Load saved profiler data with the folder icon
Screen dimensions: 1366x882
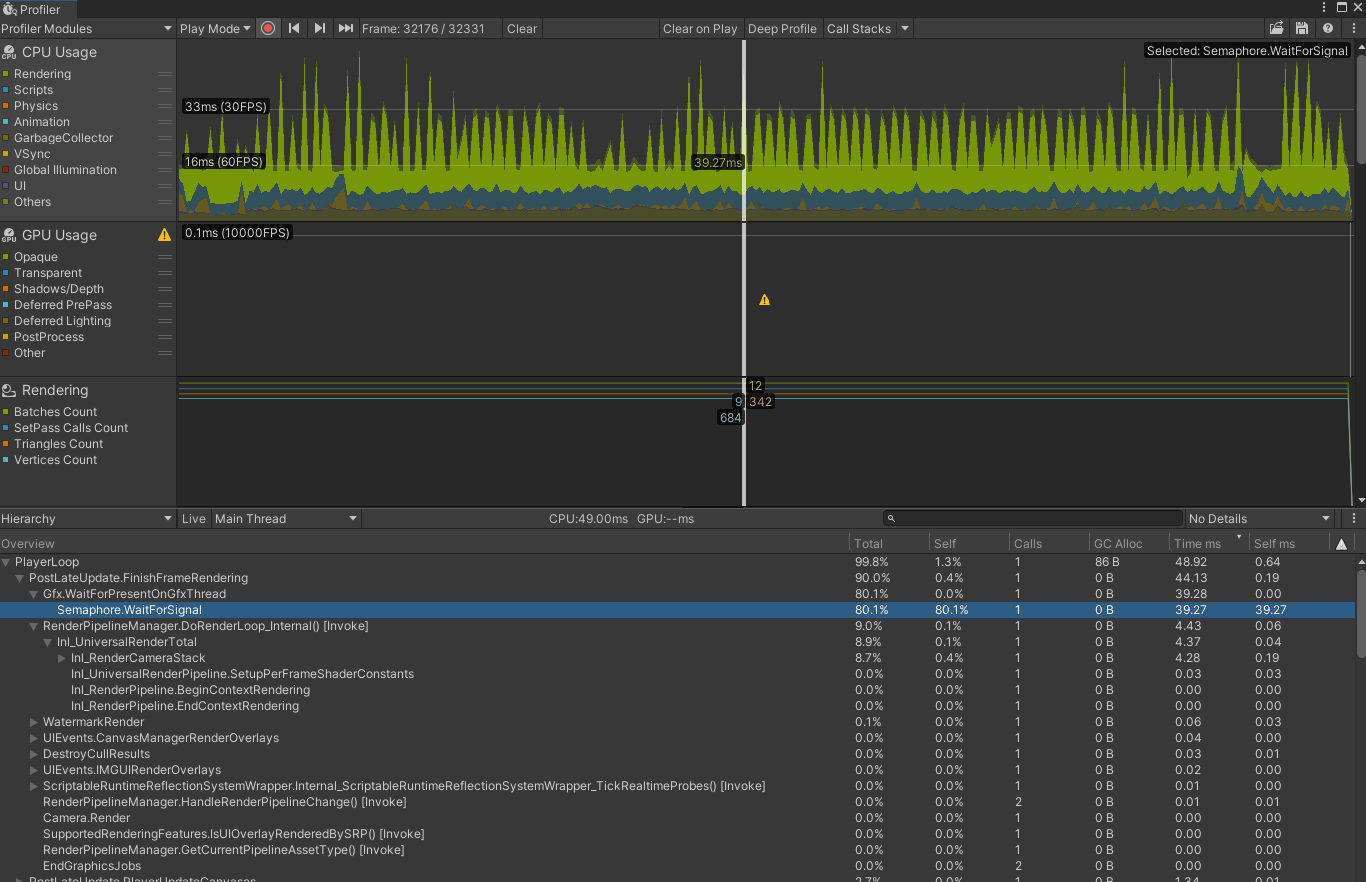[1276, 29]
